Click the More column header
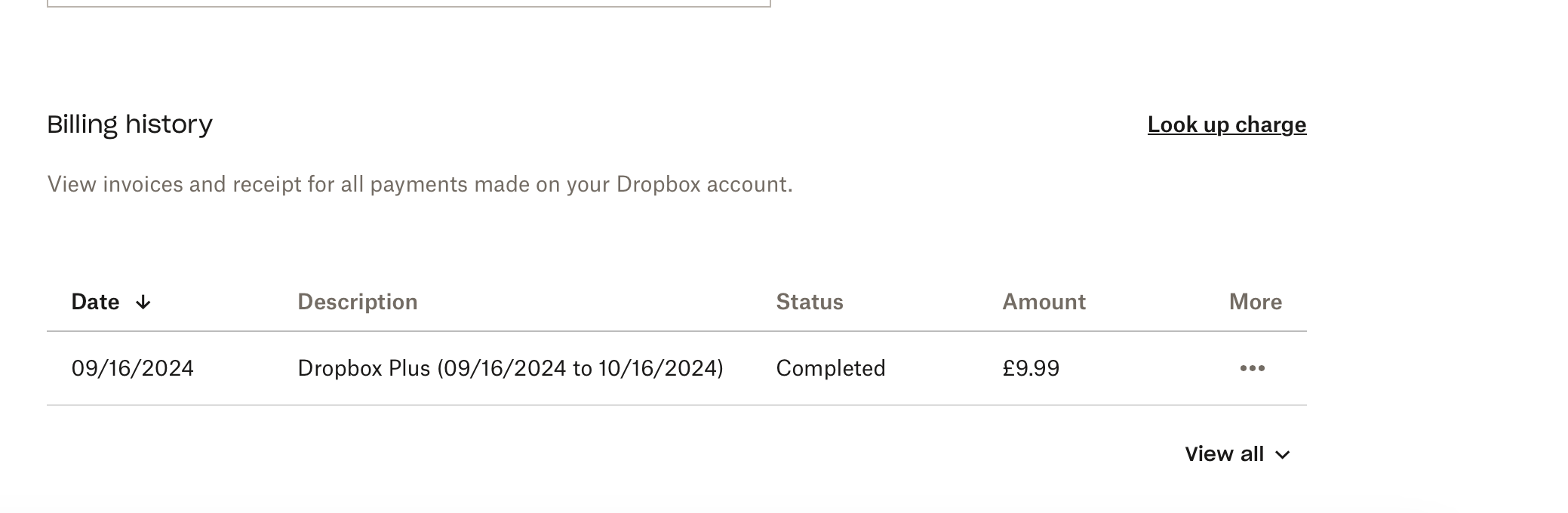 pos(1255,302)
